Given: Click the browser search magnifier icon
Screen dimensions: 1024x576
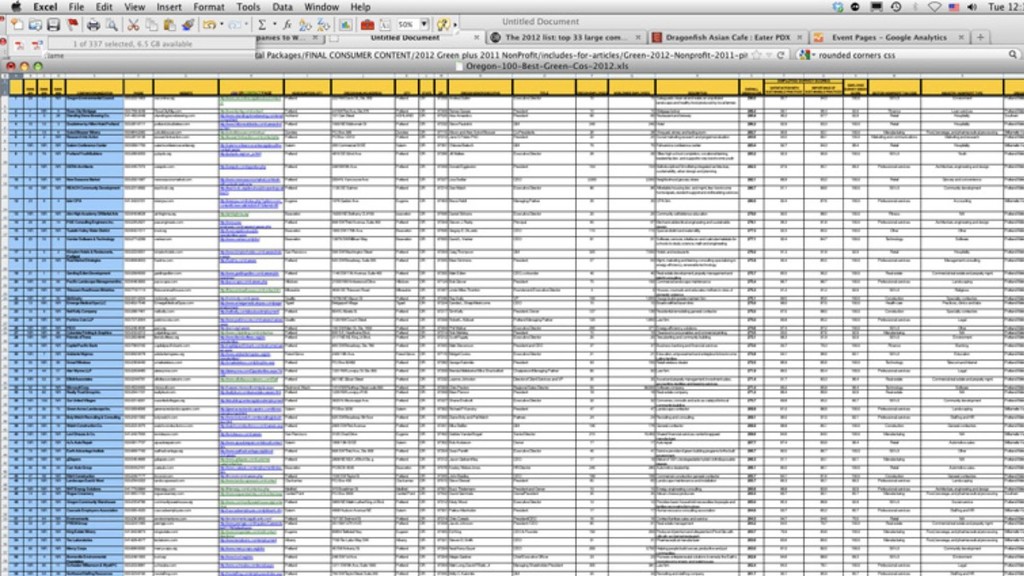Looking at the screenshot, I should tap(1012, 55).
